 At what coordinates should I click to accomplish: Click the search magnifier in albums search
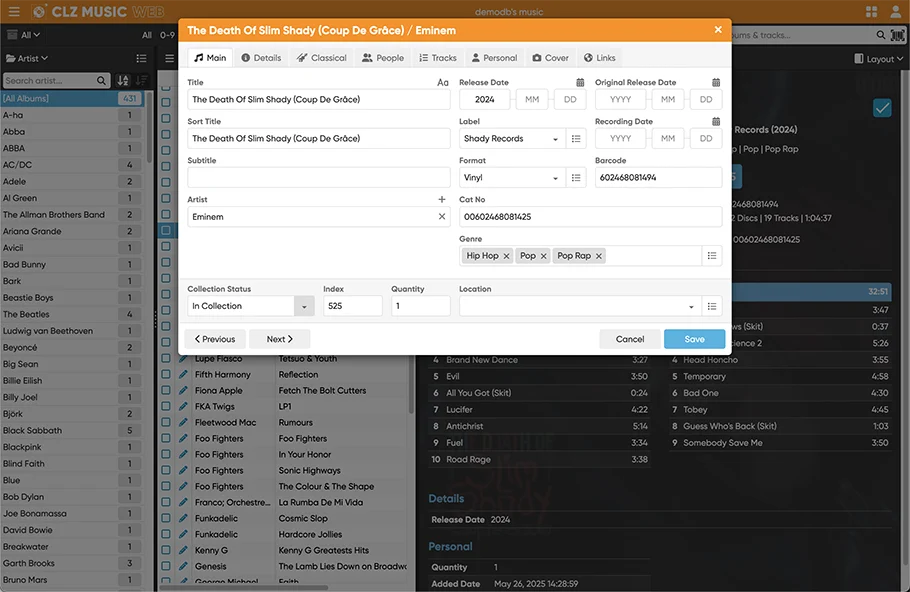tap(880, 35)
